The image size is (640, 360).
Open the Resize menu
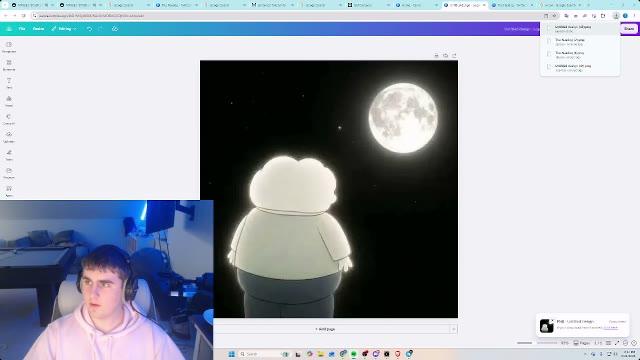tap(38, 29)
